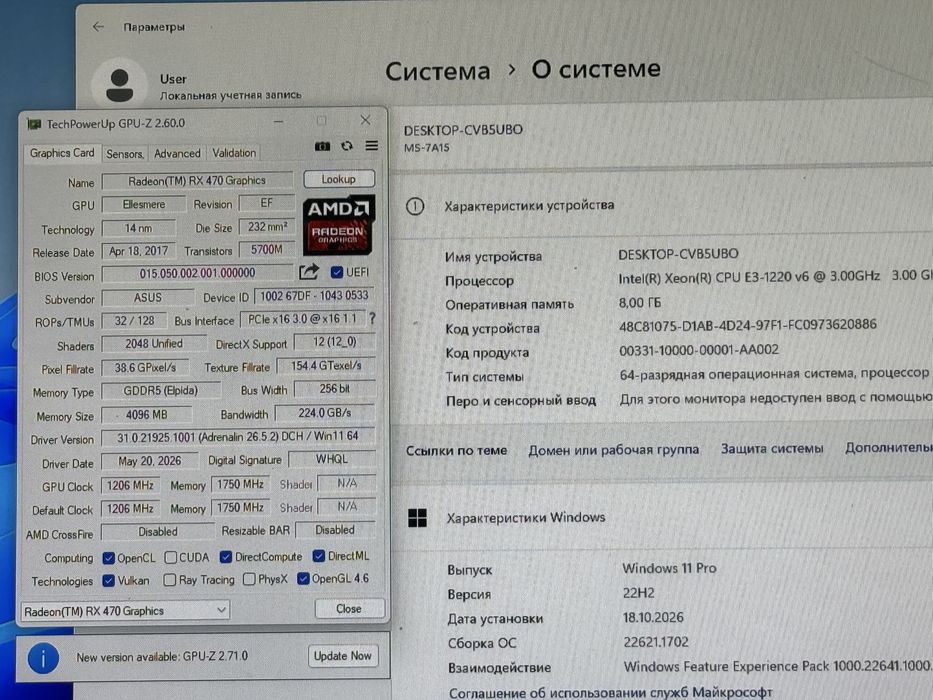
Task: Take a GPU-Z screenshot with camera icon
Action: [x=323, y=146]
